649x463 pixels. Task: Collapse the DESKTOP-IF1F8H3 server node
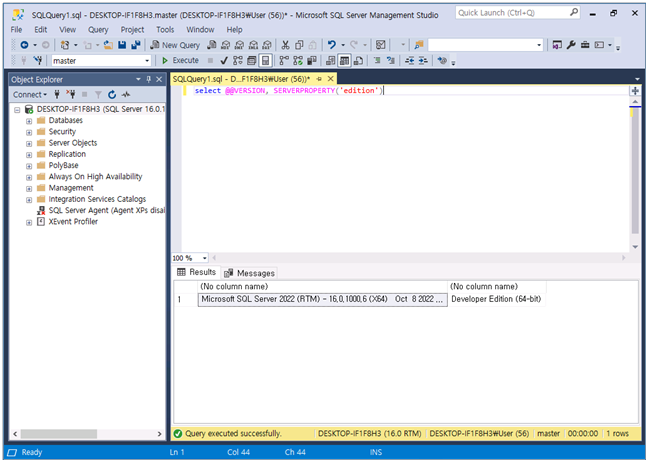[x=17, y=110]
